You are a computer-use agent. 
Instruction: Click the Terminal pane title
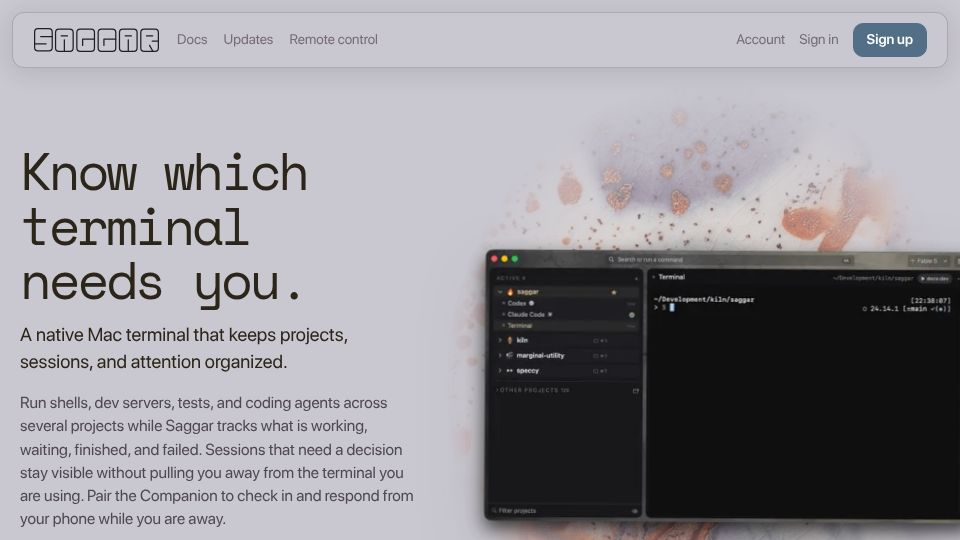(x=671, y=277)
